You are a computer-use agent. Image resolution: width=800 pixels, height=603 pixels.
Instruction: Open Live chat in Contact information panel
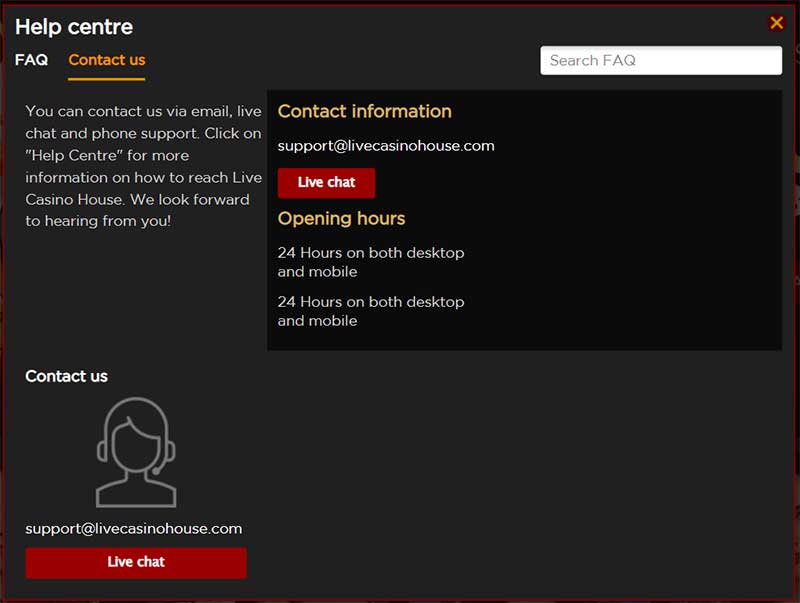(326, 183)
